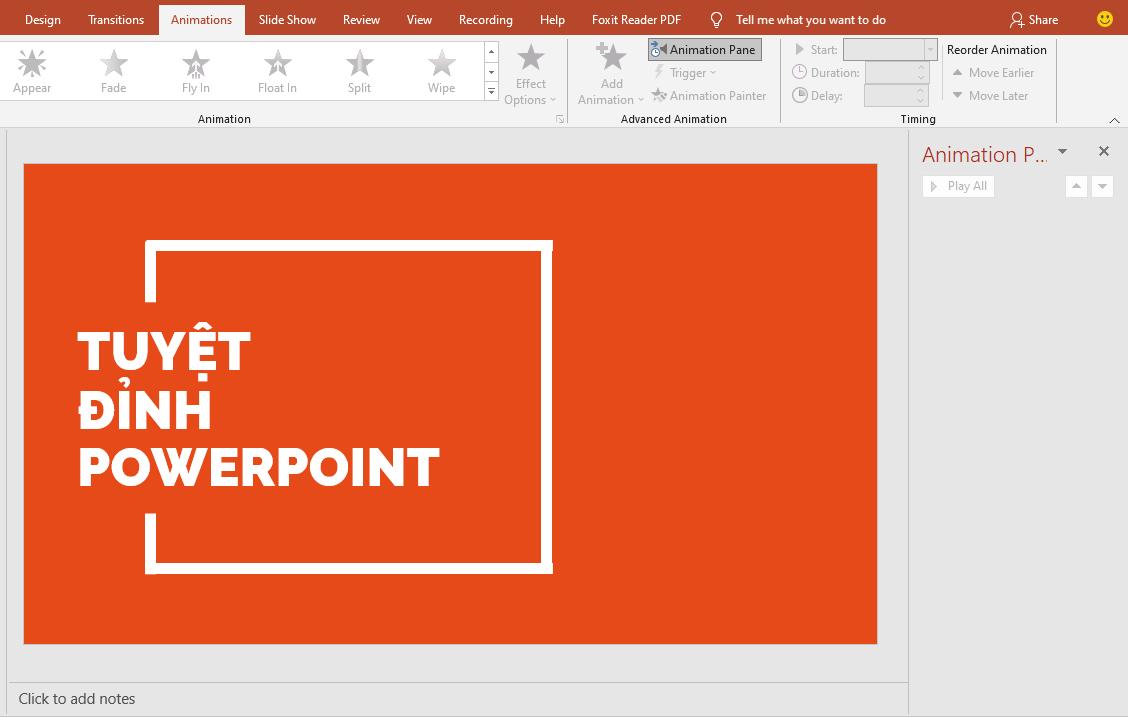This screenshot has width=1128, height=717.
Task: Choose the Wipe animation effect
Action: [x=441, y=69]
